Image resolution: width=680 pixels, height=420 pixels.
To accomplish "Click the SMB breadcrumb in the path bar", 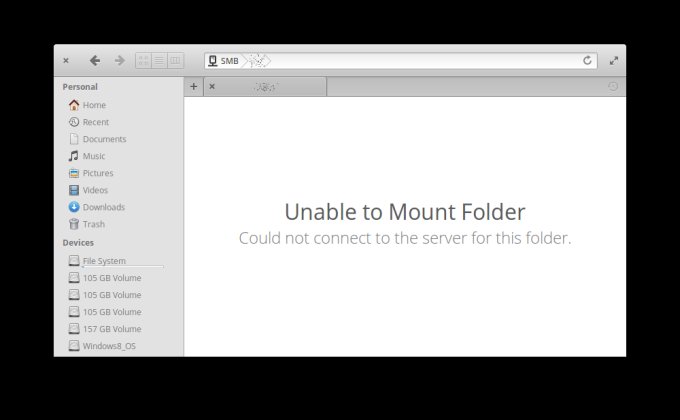I will click(224, 61).
